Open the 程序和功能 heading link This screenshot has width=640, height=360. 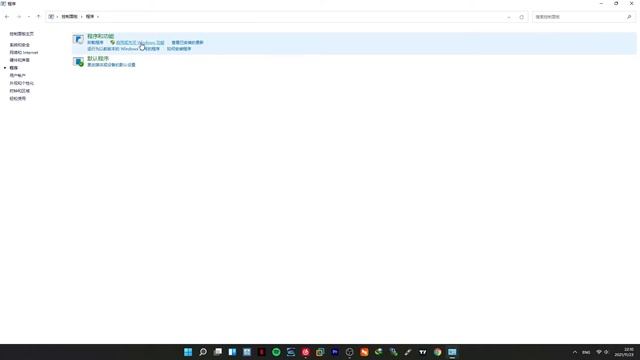100,36
